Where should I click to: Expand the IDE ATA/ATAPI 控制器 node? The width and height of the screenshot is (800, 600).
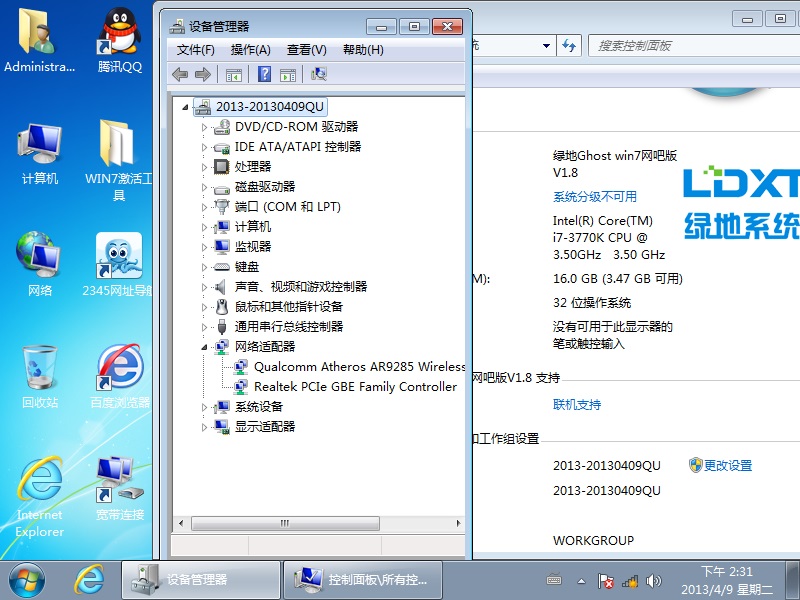click(x=204, y=147)
